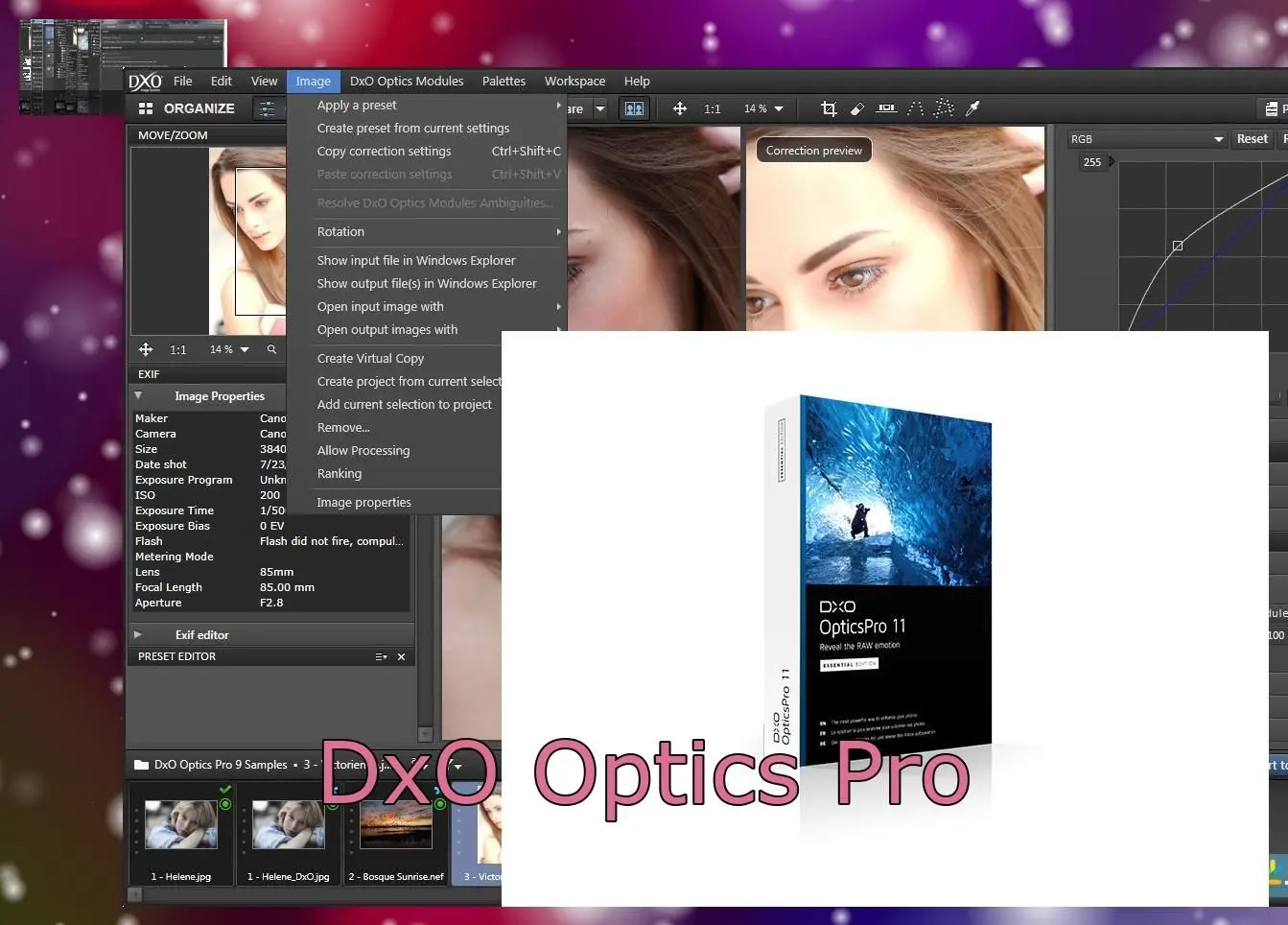
Task: Select the Horizon level tool
Action: click(887, 108)
